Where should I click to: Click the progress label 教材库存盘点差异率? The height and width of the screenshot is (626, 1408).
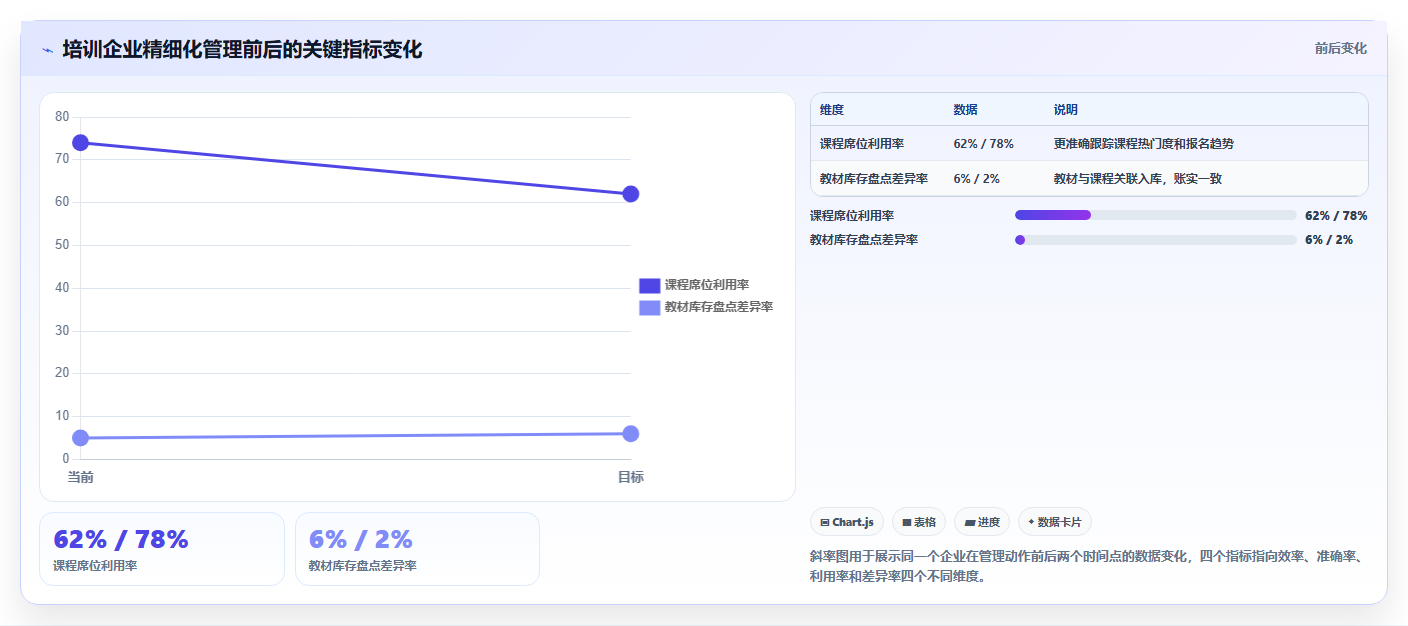(864, 240)
